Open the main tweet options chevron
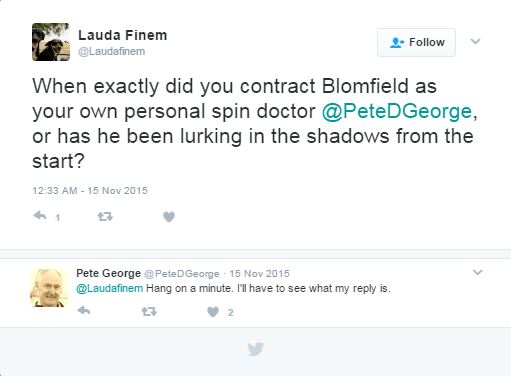This screenshot has height=376, width=511. (x=475, y=41)
